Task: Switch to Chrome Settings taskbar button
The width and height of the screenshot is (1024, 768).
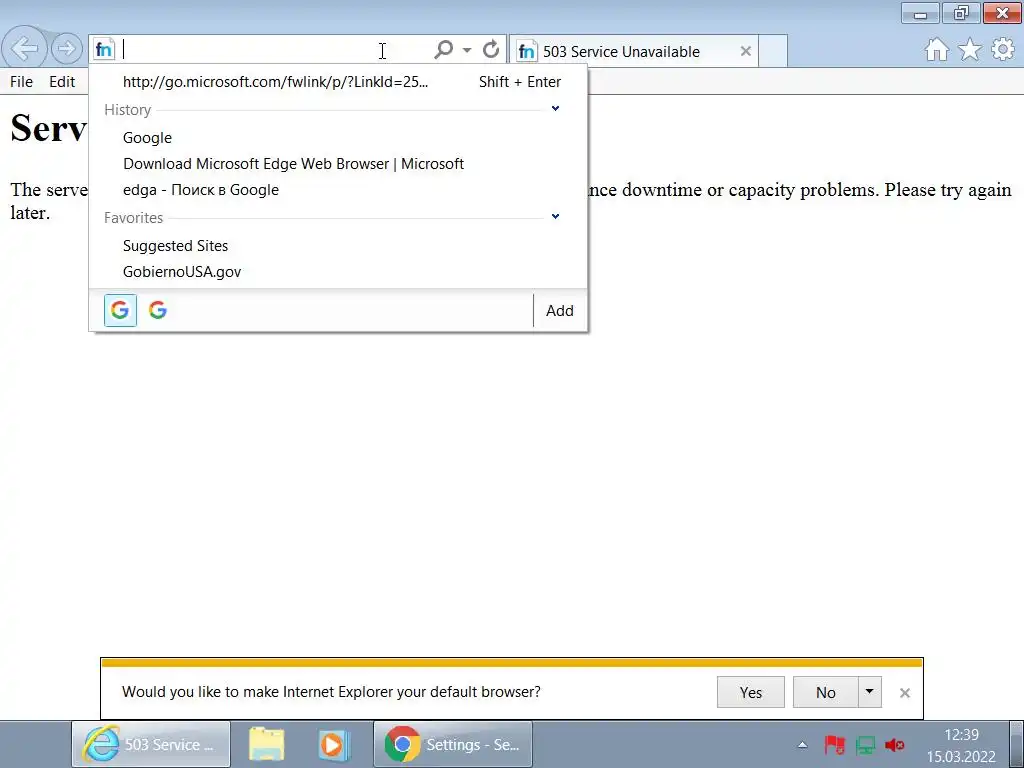Action: click(453, 744)
